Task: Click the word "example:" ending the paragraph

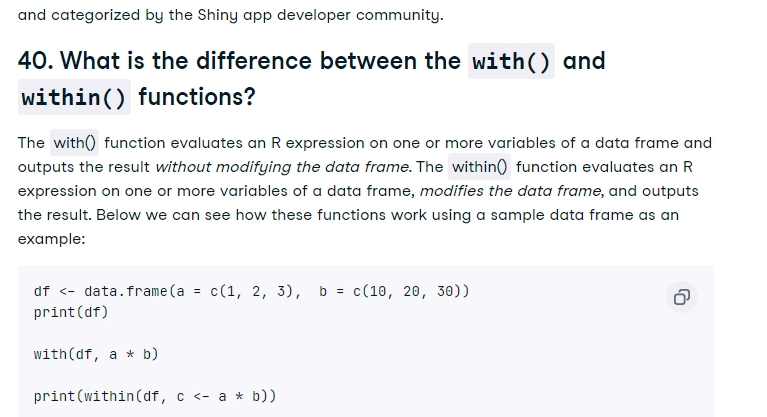Action: (51, 239)
